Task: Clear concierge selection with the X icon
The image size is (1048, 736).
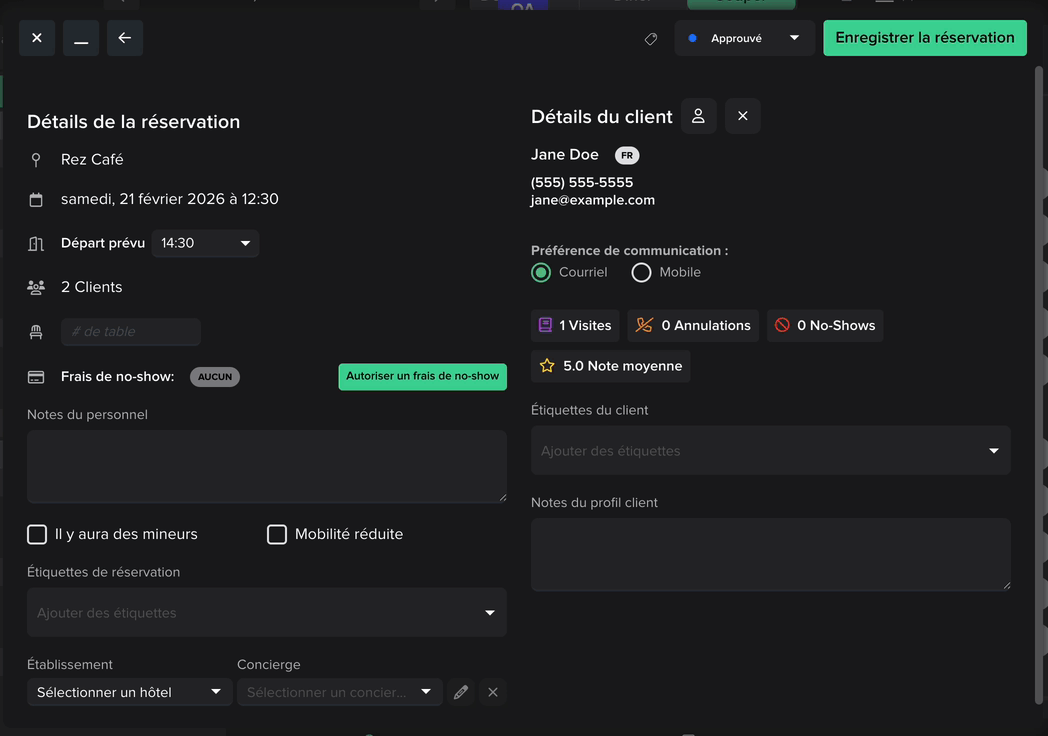Action: point(492,692)
